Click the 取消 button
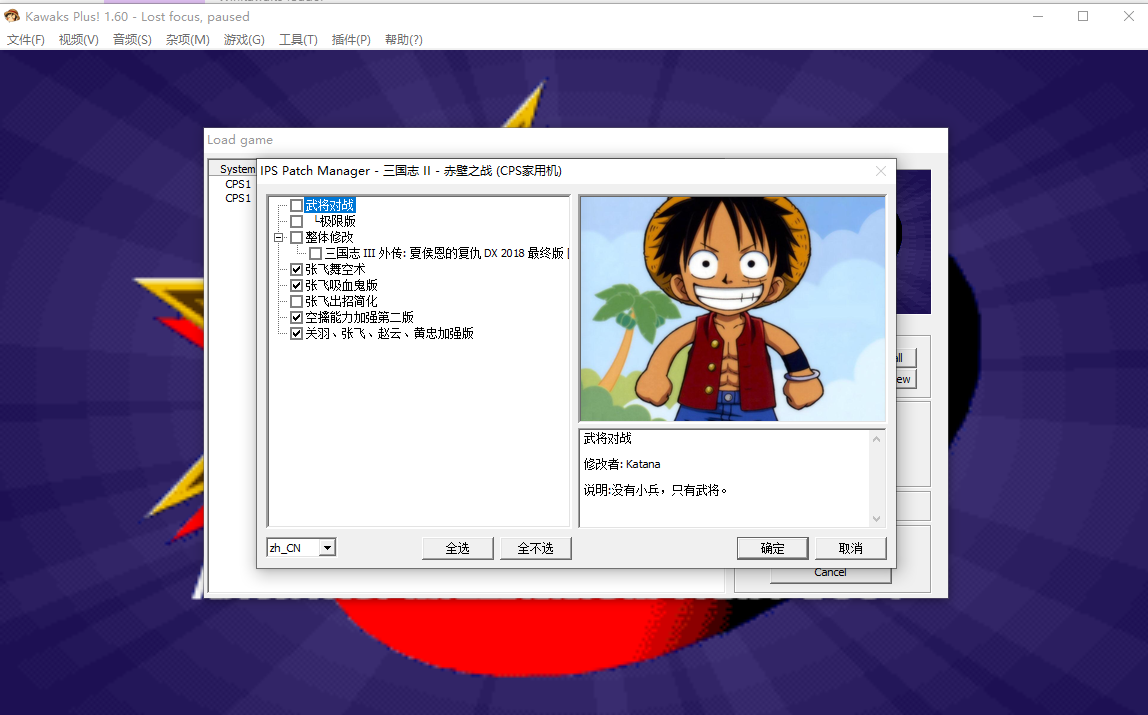The image size is (1148, 715). click(x=851, y=548)
